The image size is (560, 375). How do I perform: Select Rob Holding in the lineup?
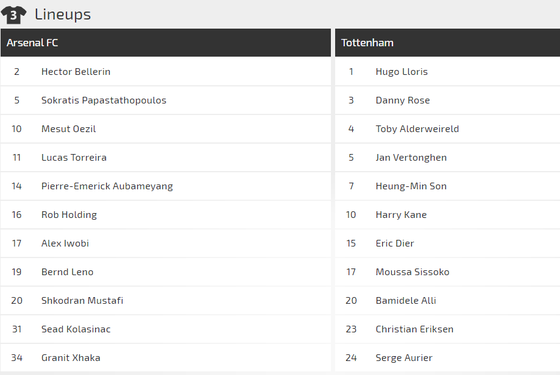[69, 215]
